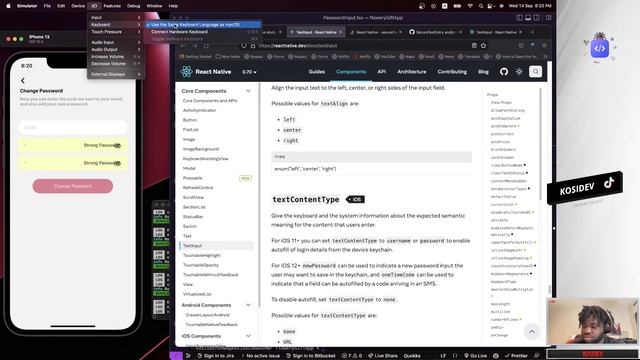Choose Increase Volume from I/O menu
Viewport: 640px width, 360px height.
(116, 57)
